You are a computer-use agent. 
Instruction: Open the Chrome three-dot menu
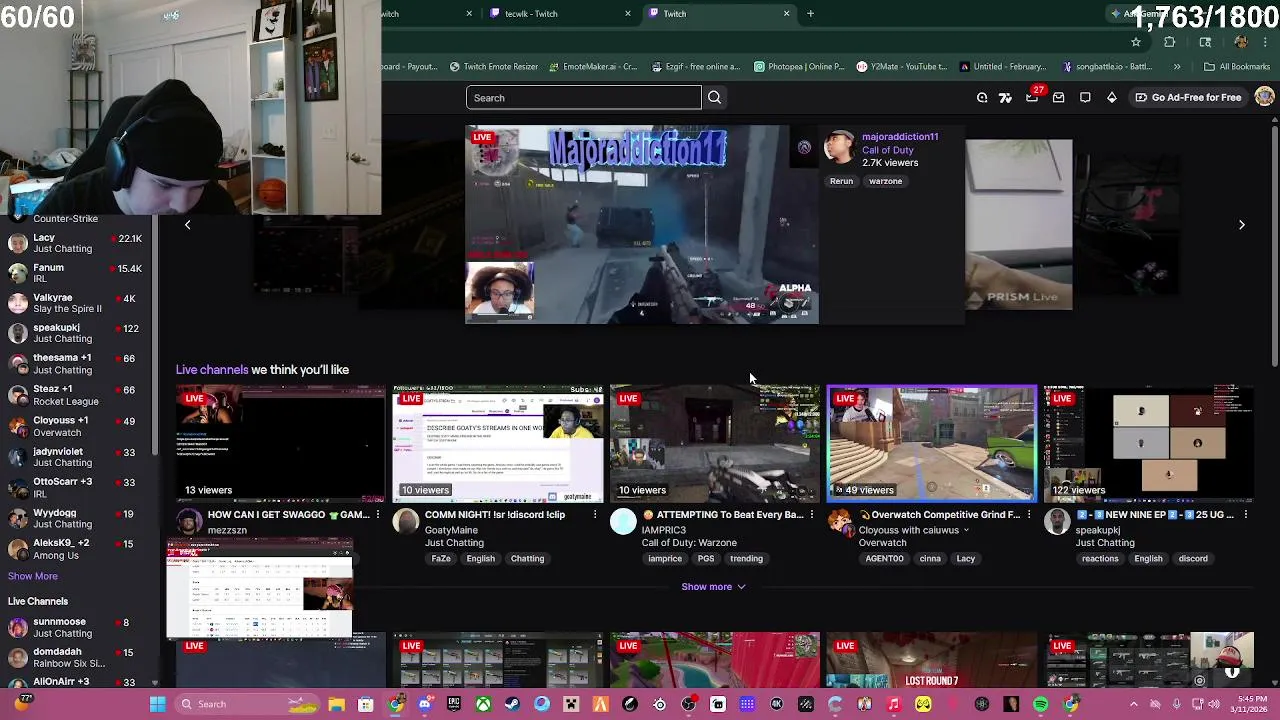[x=1267, y=42]
